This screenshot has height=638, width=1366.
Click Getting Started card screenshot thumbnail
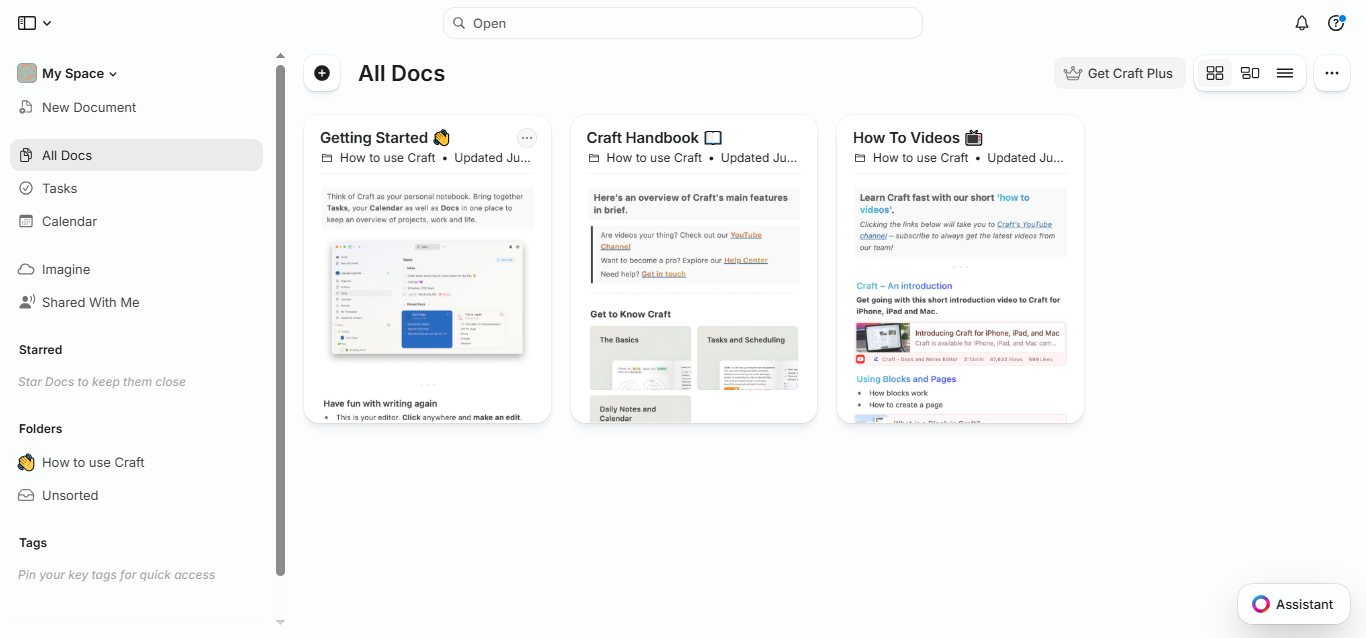pyautogui.click(x=427, y=298)
